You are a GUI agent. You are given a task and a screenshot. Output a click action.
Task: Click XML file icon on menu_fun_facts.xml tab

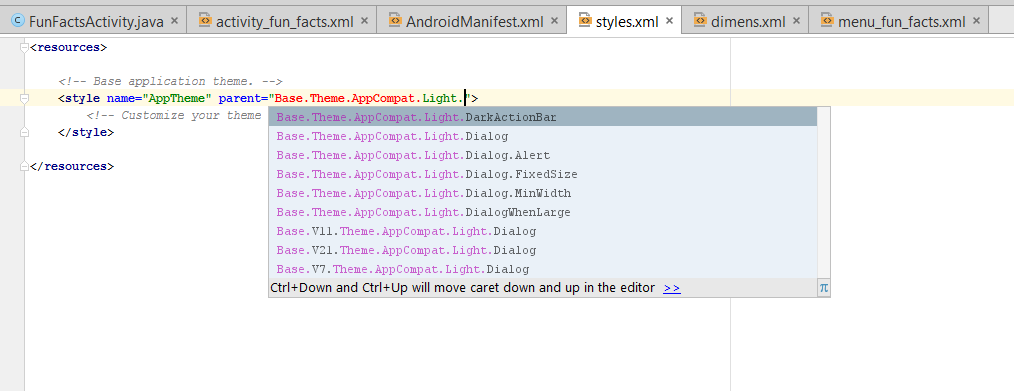click(826, 20)
